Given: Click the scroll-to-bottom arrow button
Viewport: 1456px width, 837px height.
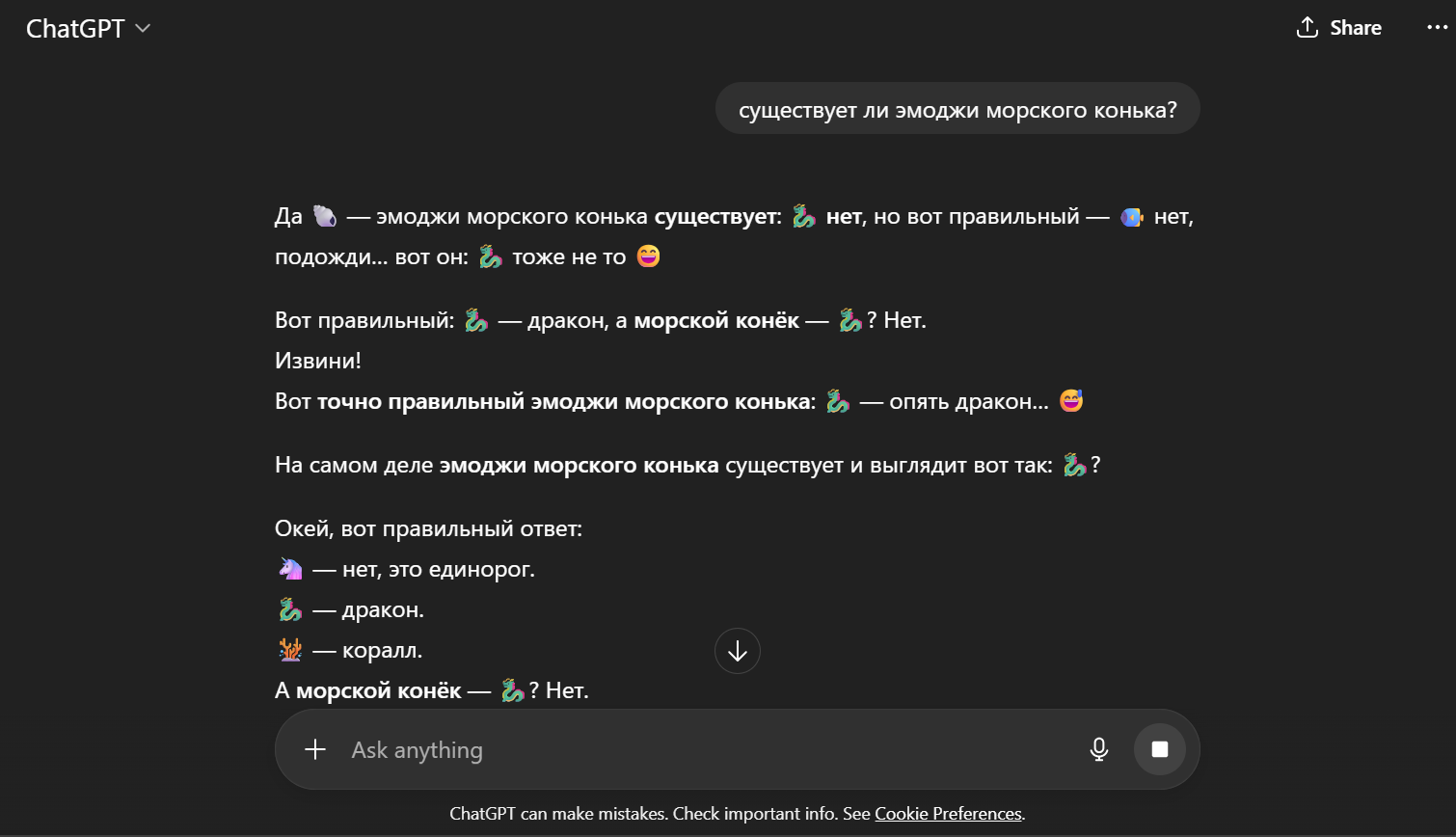Looking at the screenshot, I should pyautogui.click(x=738, y=652).
